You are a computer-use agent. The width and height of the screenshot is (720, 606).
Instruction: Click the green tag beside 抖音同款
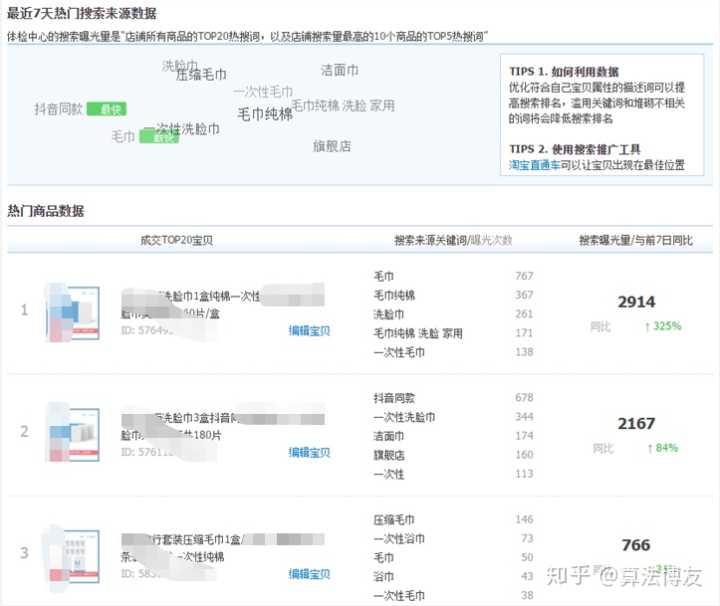(x=106, y=109)
